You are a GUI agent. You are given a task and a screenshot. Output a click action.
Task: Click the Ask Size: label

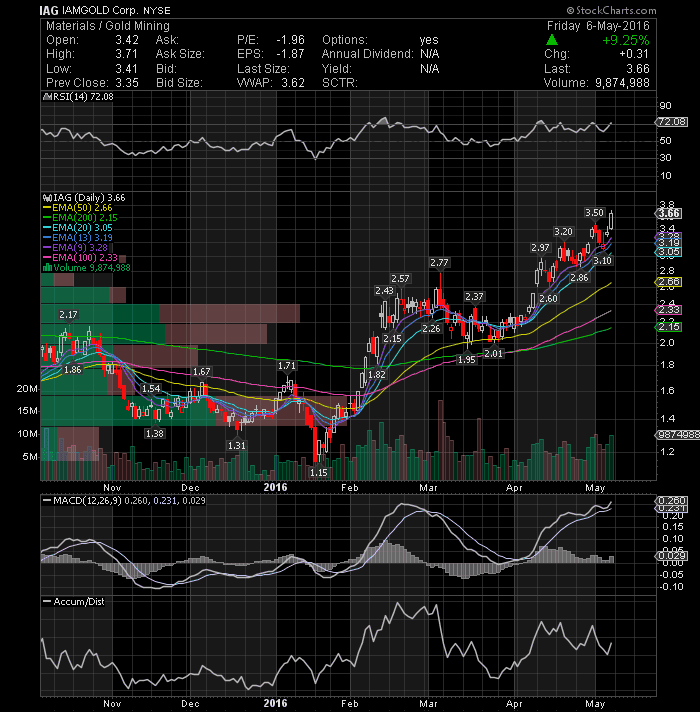(180, 54)
